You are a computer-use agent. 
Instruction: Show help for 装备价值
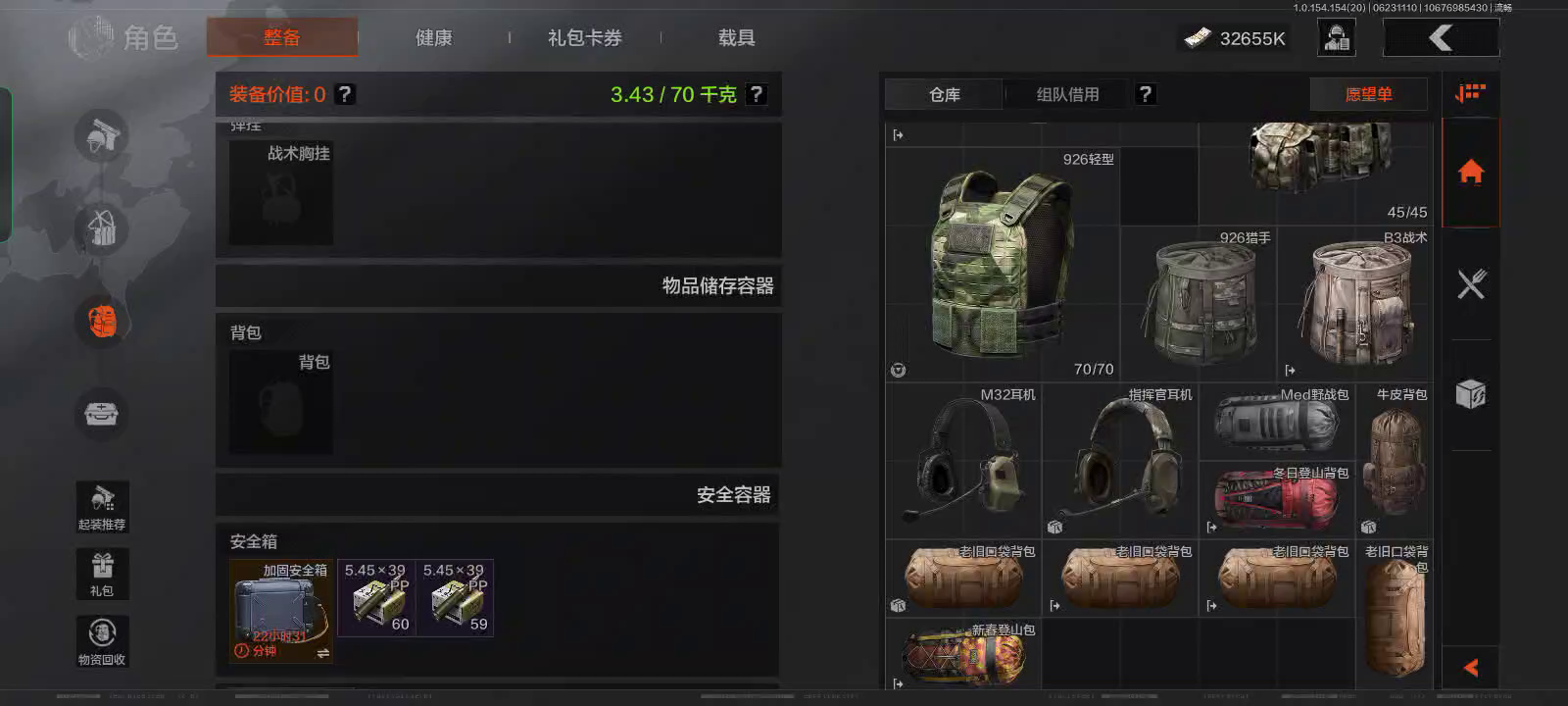tap(345, 94)
